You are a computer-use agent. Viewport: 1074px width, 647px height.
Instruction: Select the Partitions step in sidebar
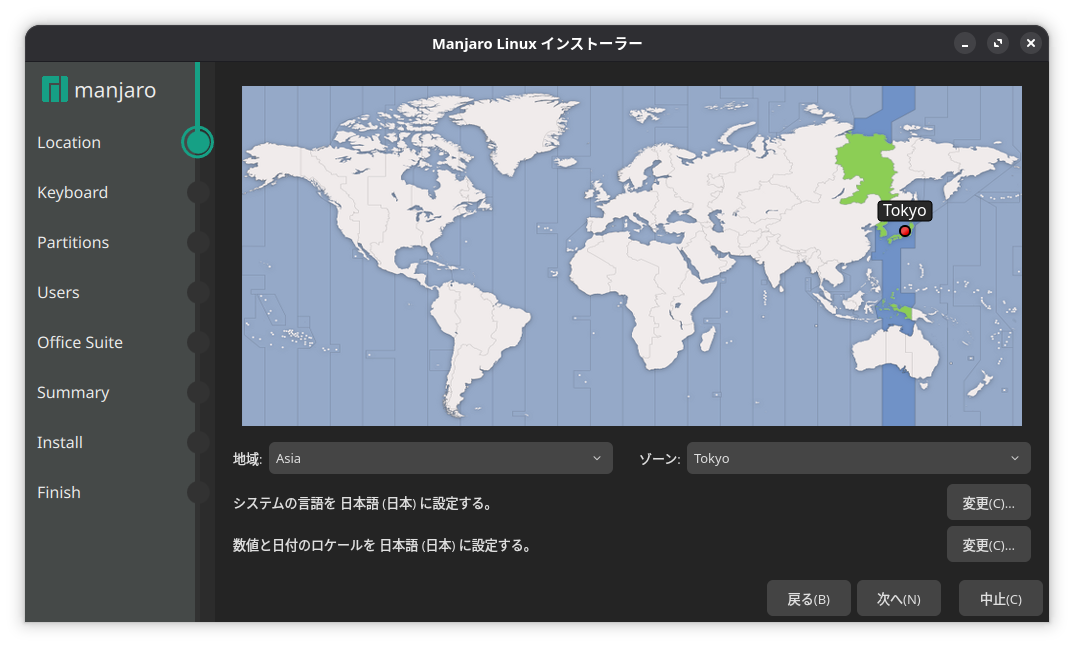[73, 242]
